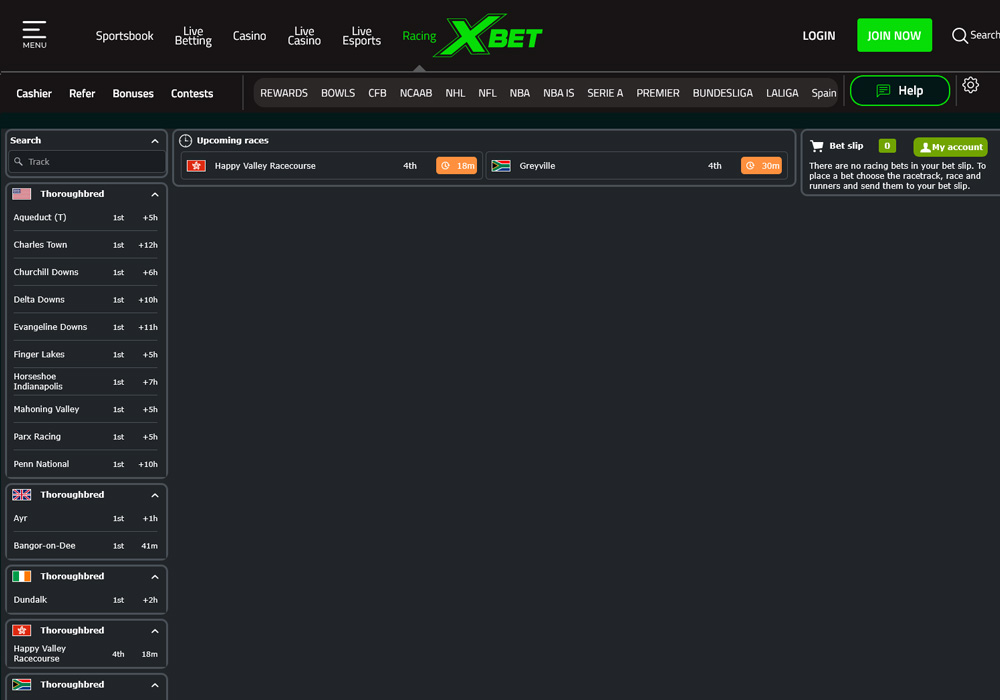The width and height of the screenshot is (1000, 700).
Task: Open the hamburger MENU icon
Action: 33,28
